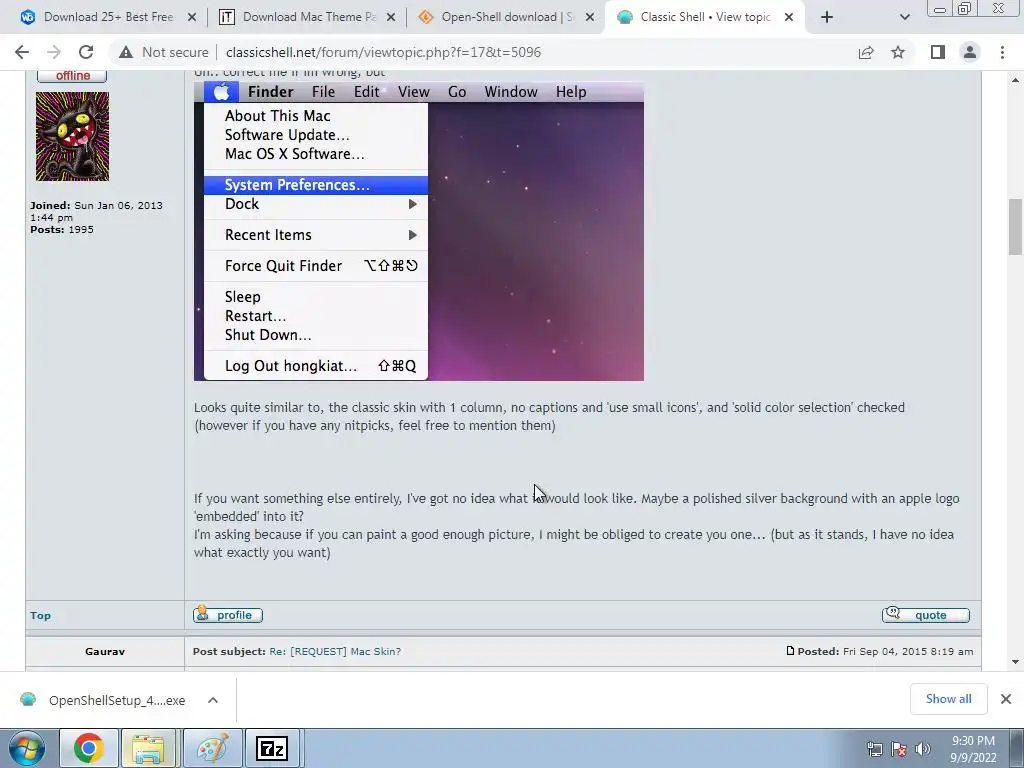Click the offline status badge
1024x768 pixels.
click(x=72, y=76)
